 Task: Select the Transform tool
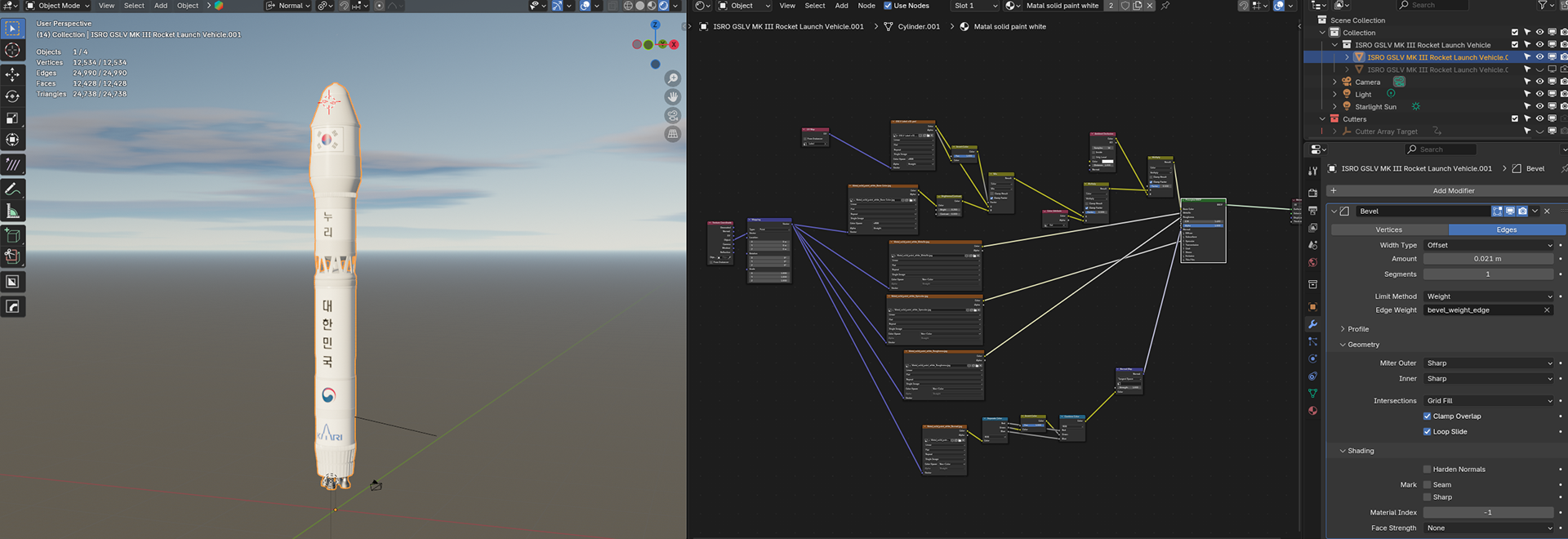(x=12, y=140)
